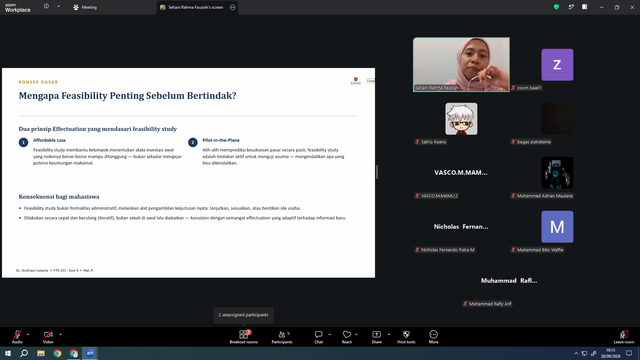Click the divider handle between slide and gallery
Screen dimensions: 640x360
377,172
